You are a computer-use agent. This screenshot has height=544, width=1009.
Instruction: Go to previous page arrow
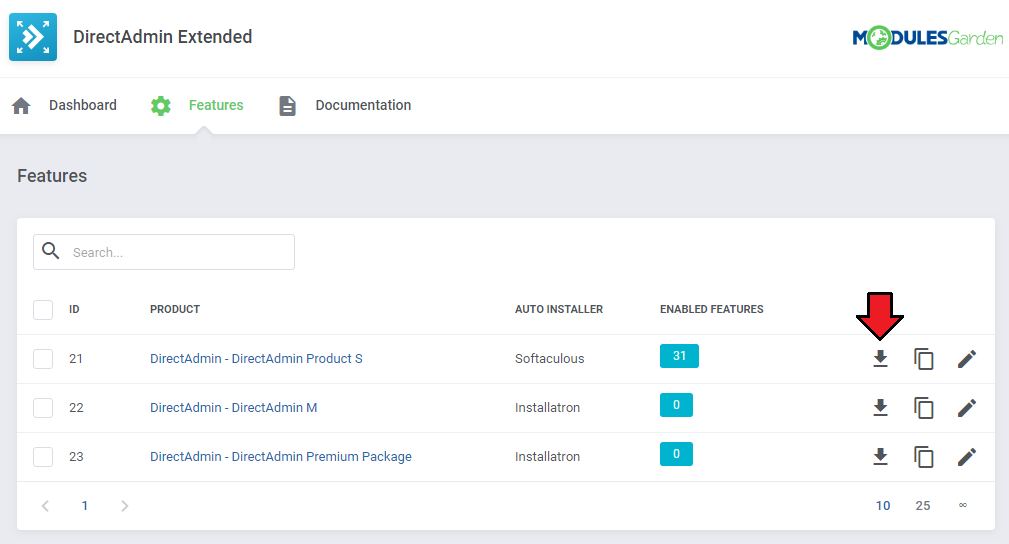45,506
